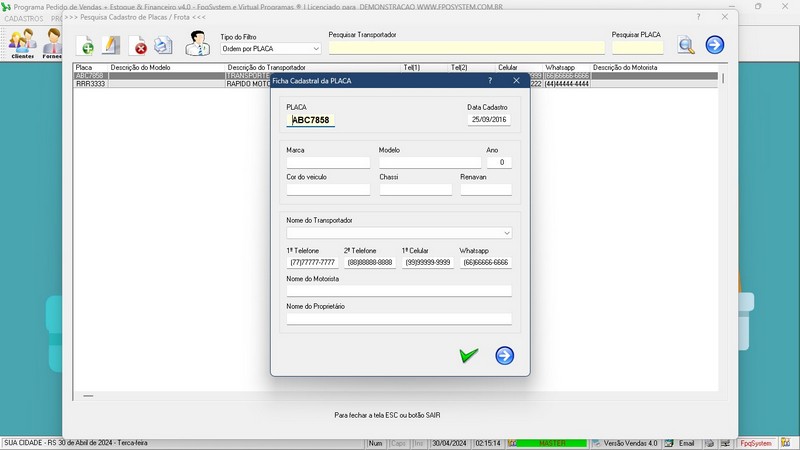Click the Pesquisar Transportador search field

pos(466,48)
